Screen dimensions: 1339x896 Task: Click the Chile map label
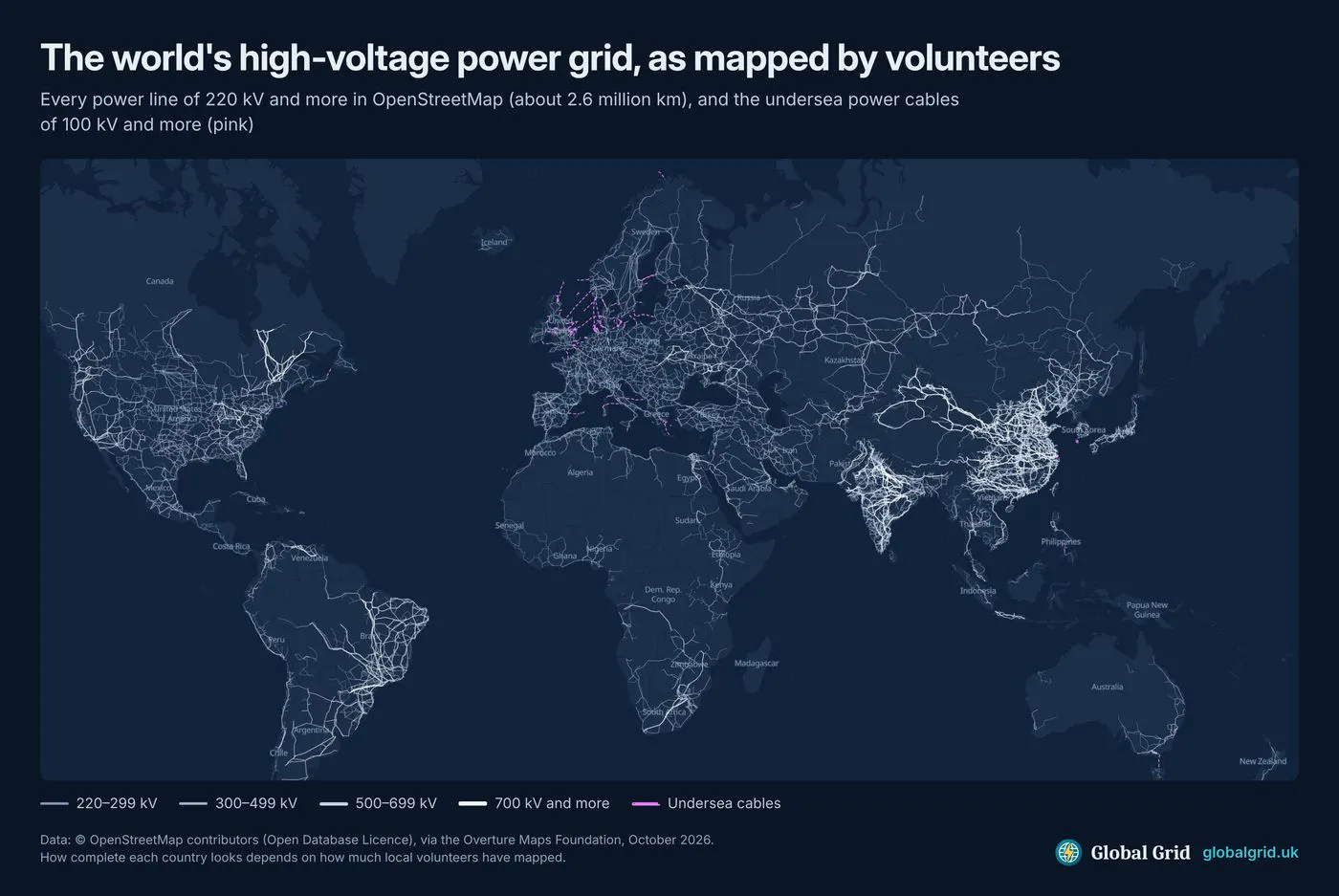tap(278, 753)
